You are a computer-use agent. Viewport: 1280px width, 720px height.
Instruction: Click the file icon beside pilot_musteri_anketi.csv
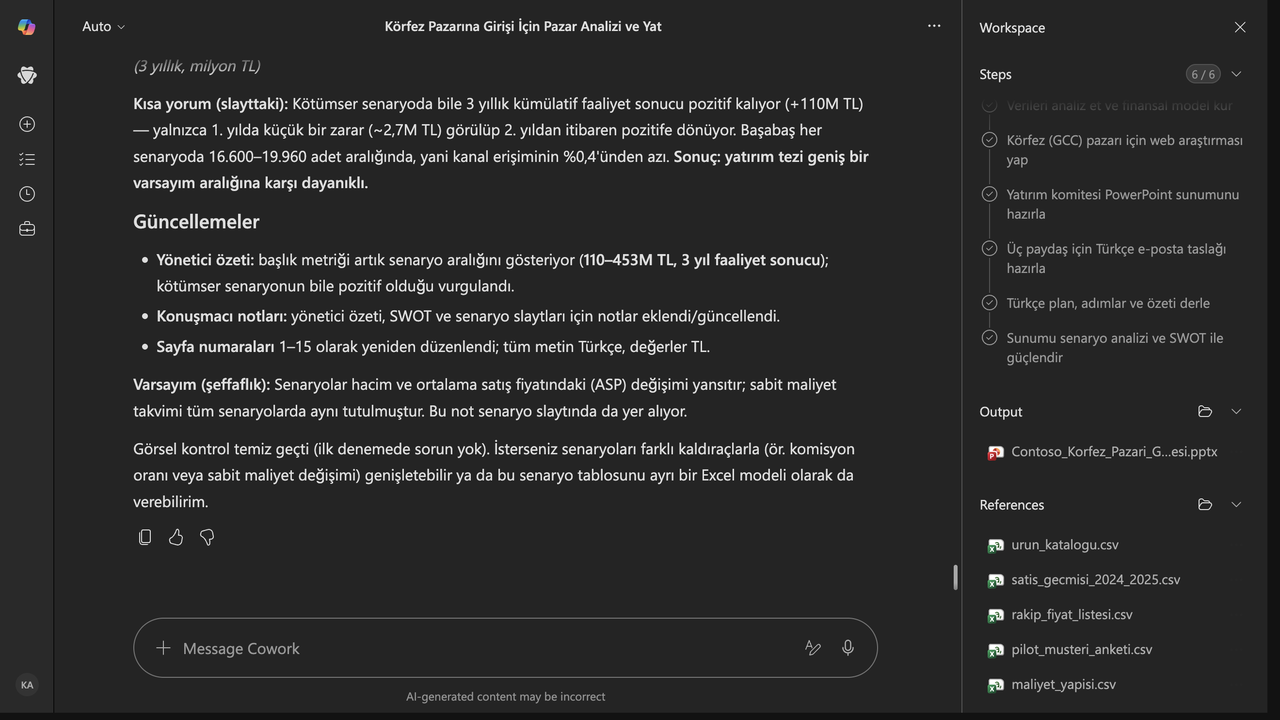(x=995, y=650)
